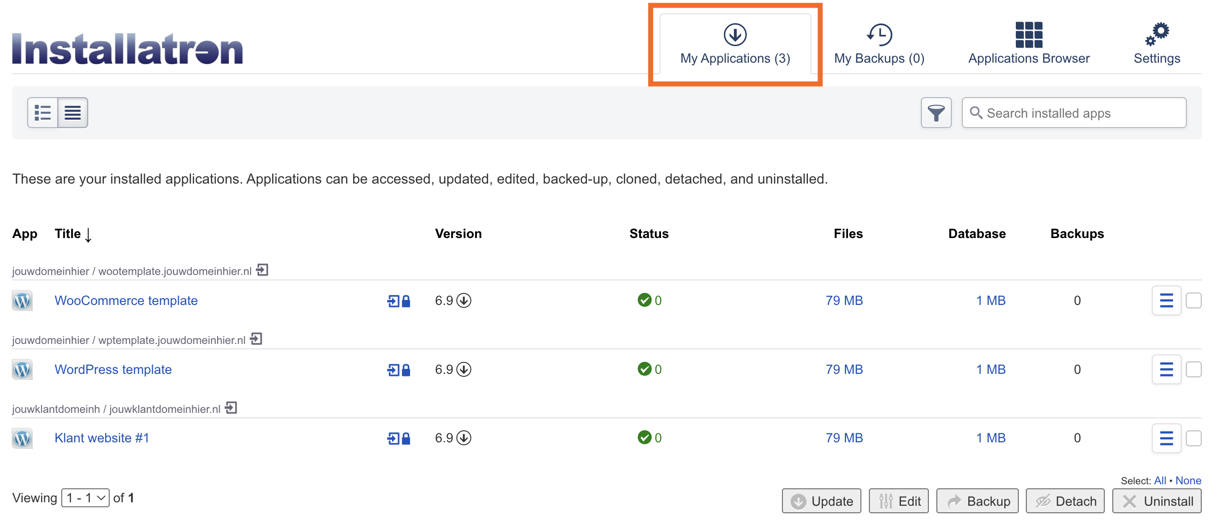Open 79 MB files of WooCommerce template
This screenshot has width=1208, height=530.
tap(844, 301)
